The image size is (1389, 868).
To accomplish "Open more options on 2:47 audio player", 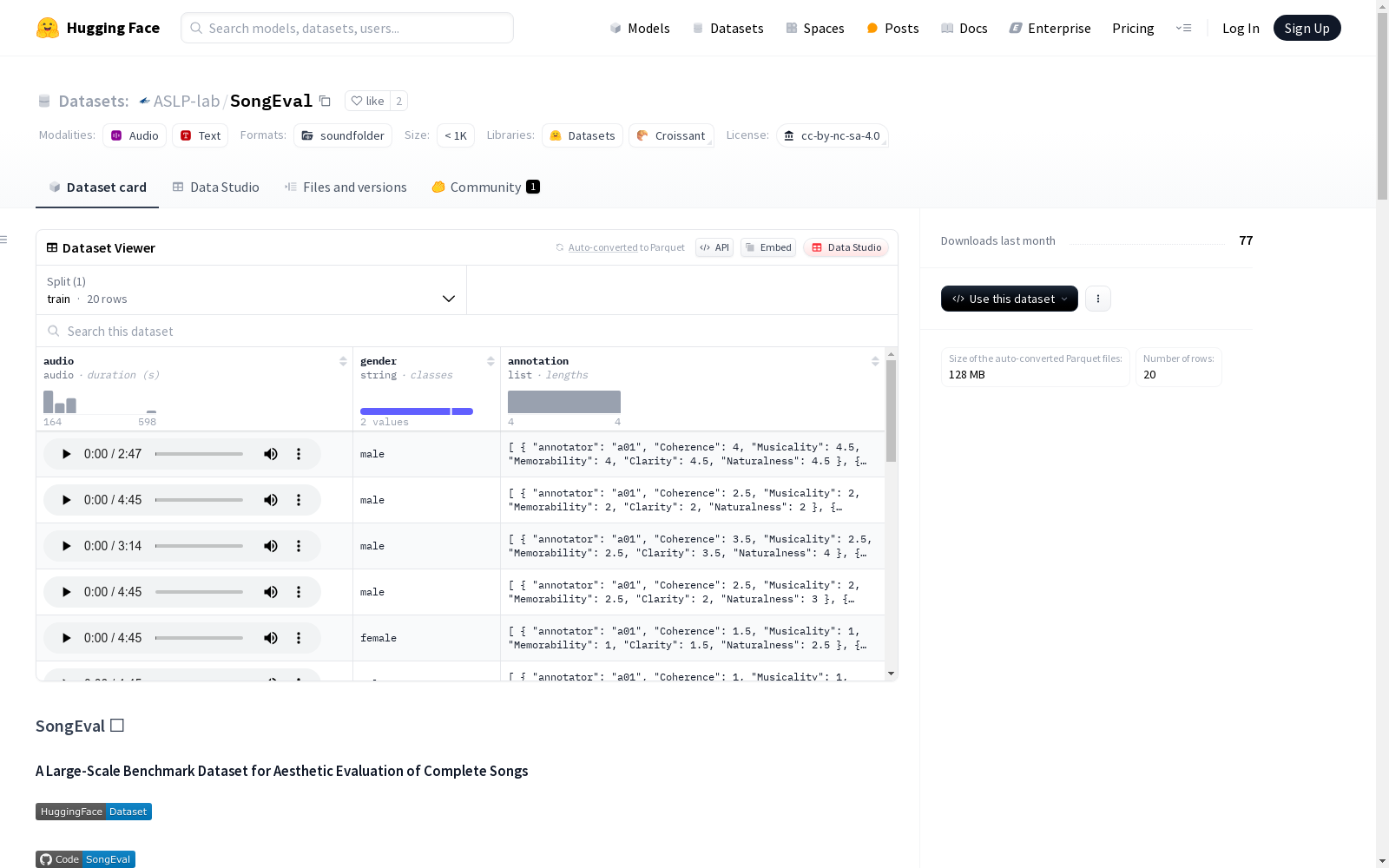I will point(299,454).
